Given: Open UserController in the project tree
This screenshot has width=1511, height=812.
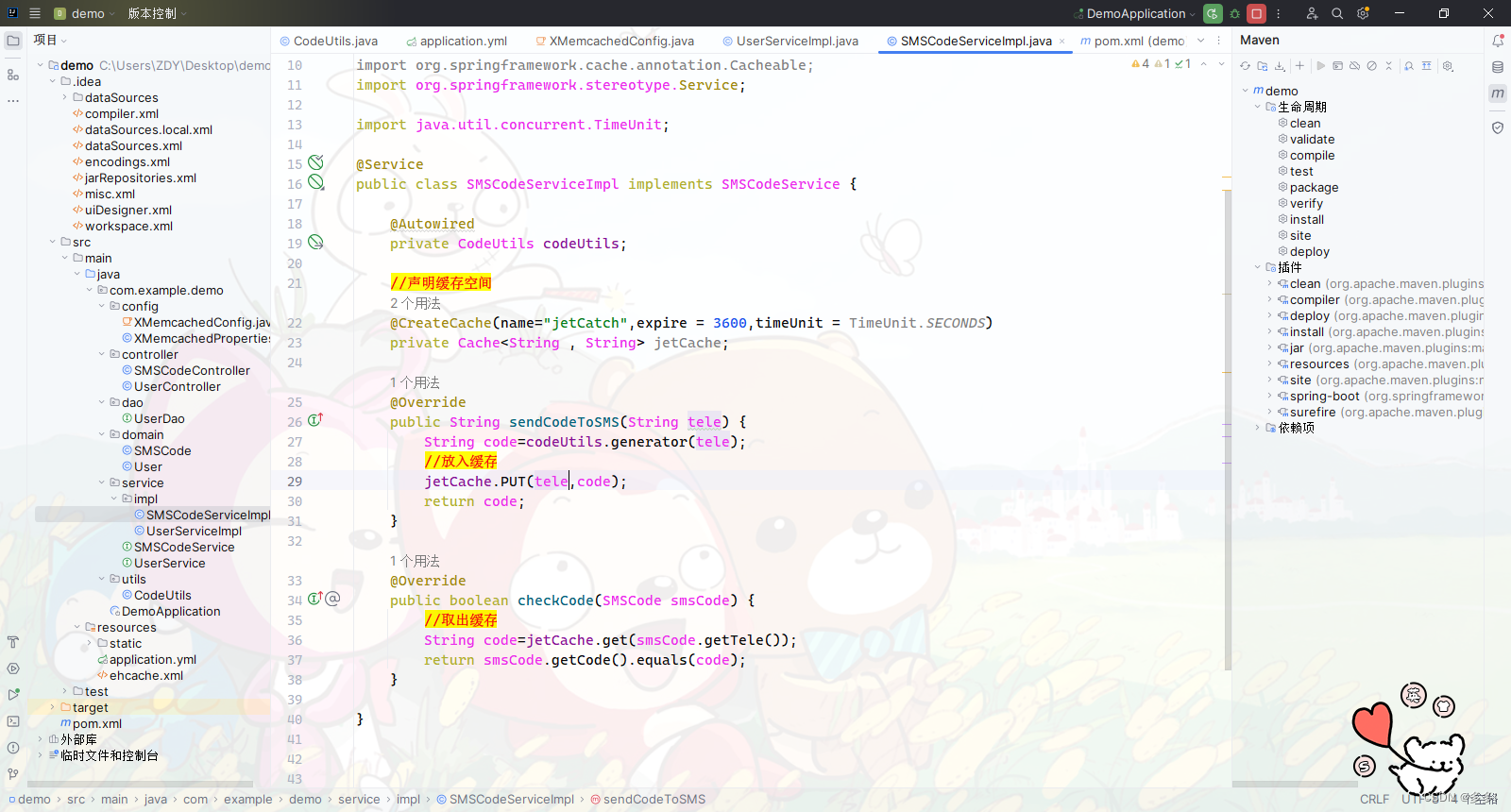Looking at the screenshot, I should pos(178,386).
